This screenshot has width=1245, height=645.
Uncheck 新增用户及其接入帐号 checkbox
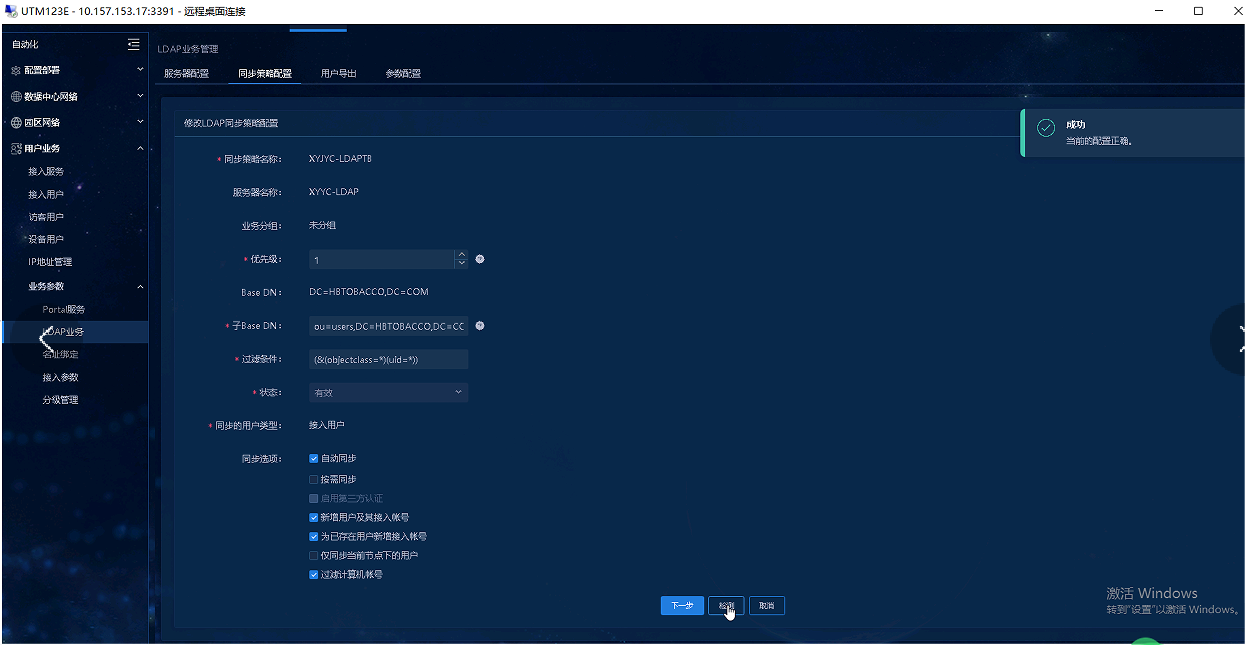314,518
